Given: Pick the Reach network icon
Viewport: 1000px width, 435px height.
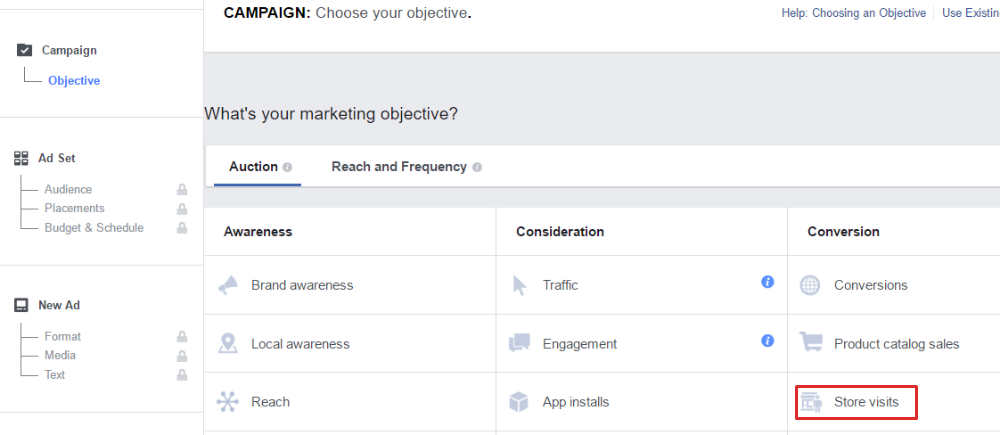Looking at the screenshot, I should click(227, 402).
